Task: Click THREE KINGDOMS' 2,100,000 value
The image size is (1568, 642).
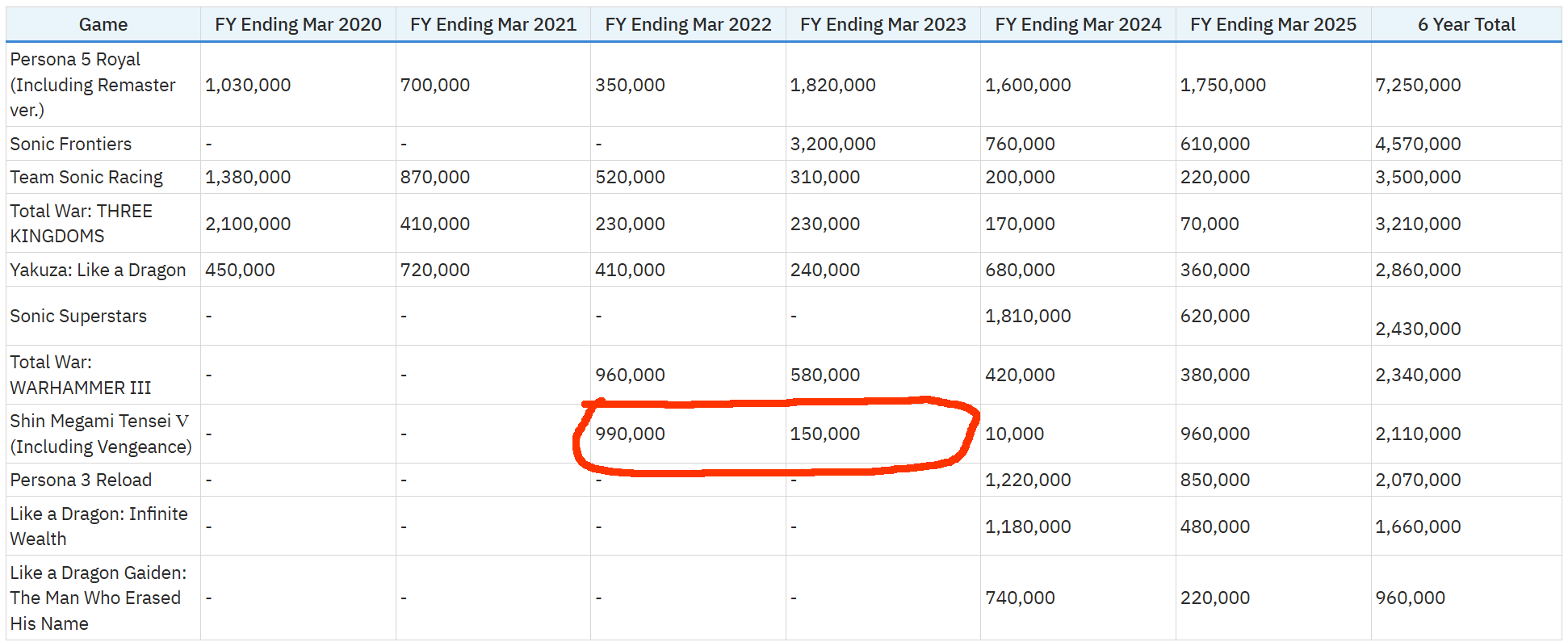Action: tap(248, 224)
